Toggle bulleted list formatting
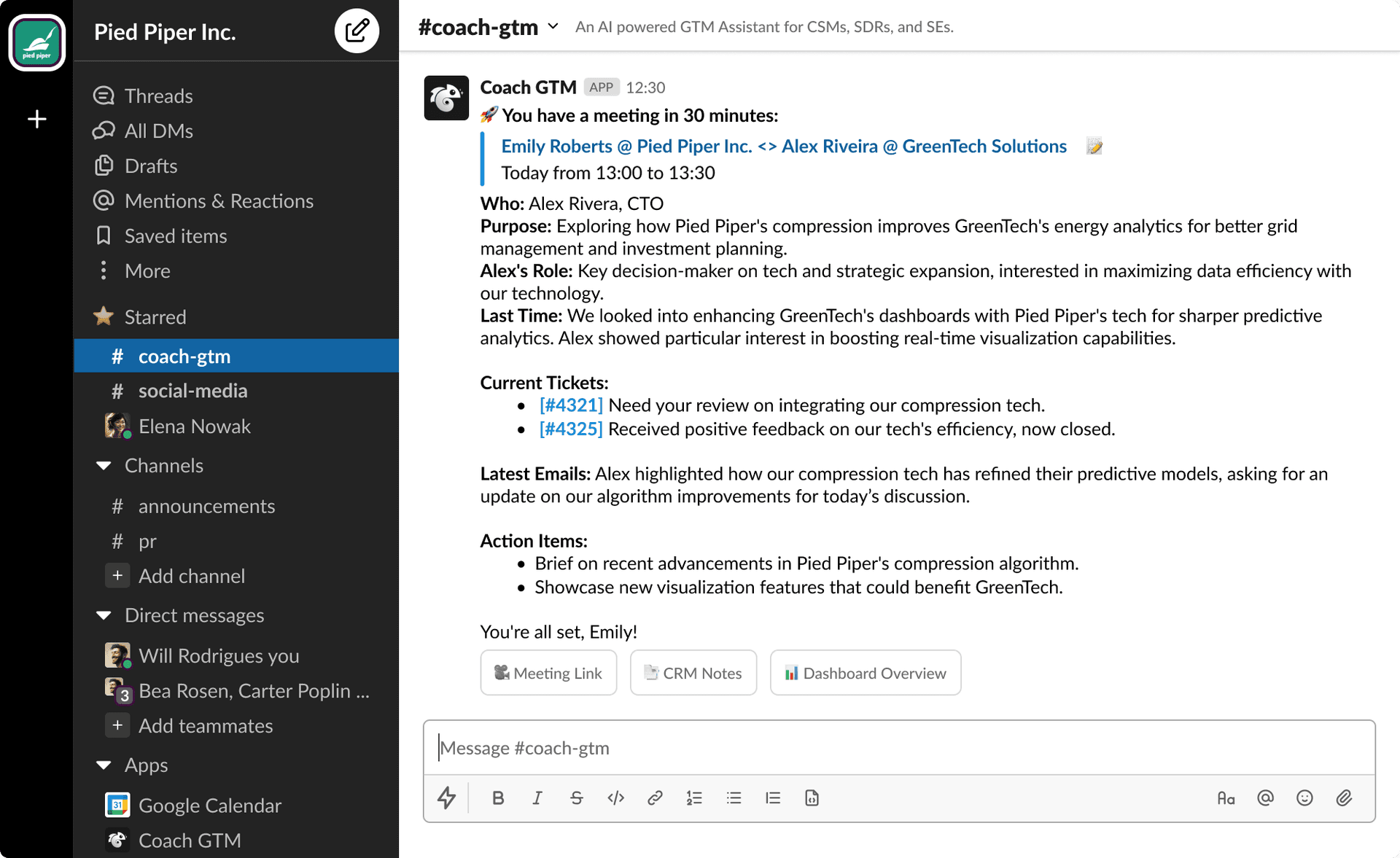Screen dimensions: 1400x858 (x=734, y=797)
